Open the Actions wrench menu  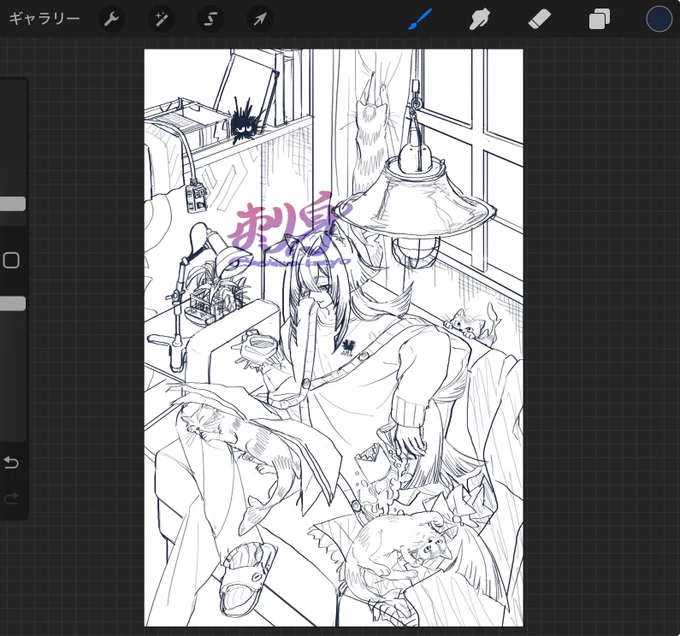112,19
